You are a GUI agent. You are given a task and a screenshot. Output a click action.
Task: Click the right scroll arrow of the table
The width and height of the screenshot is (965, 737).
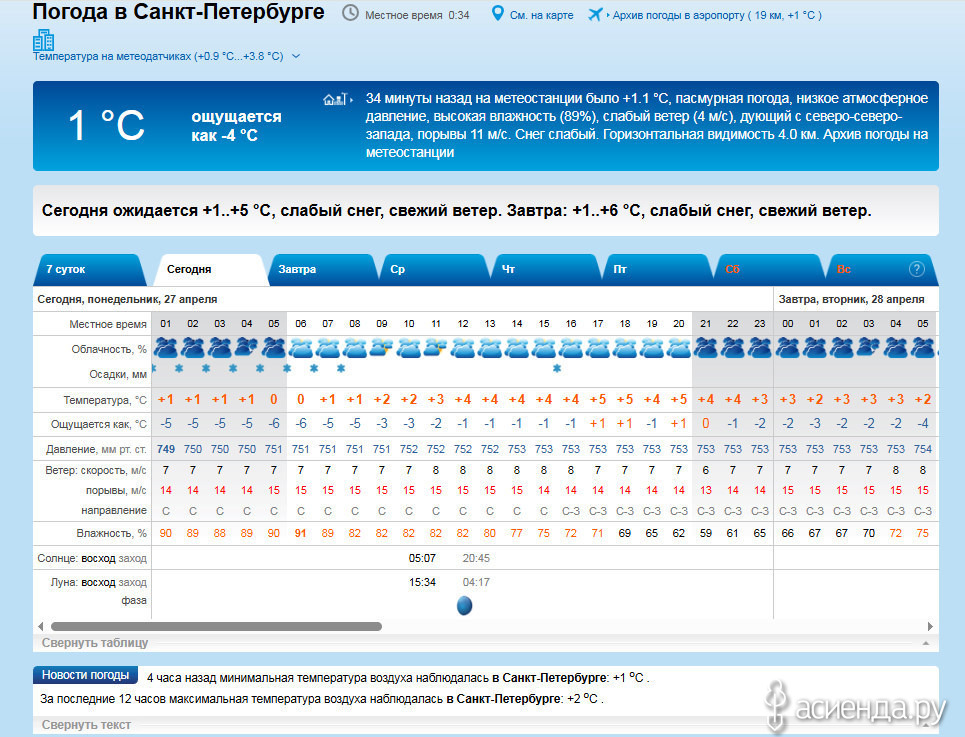[x=931, y=627]
